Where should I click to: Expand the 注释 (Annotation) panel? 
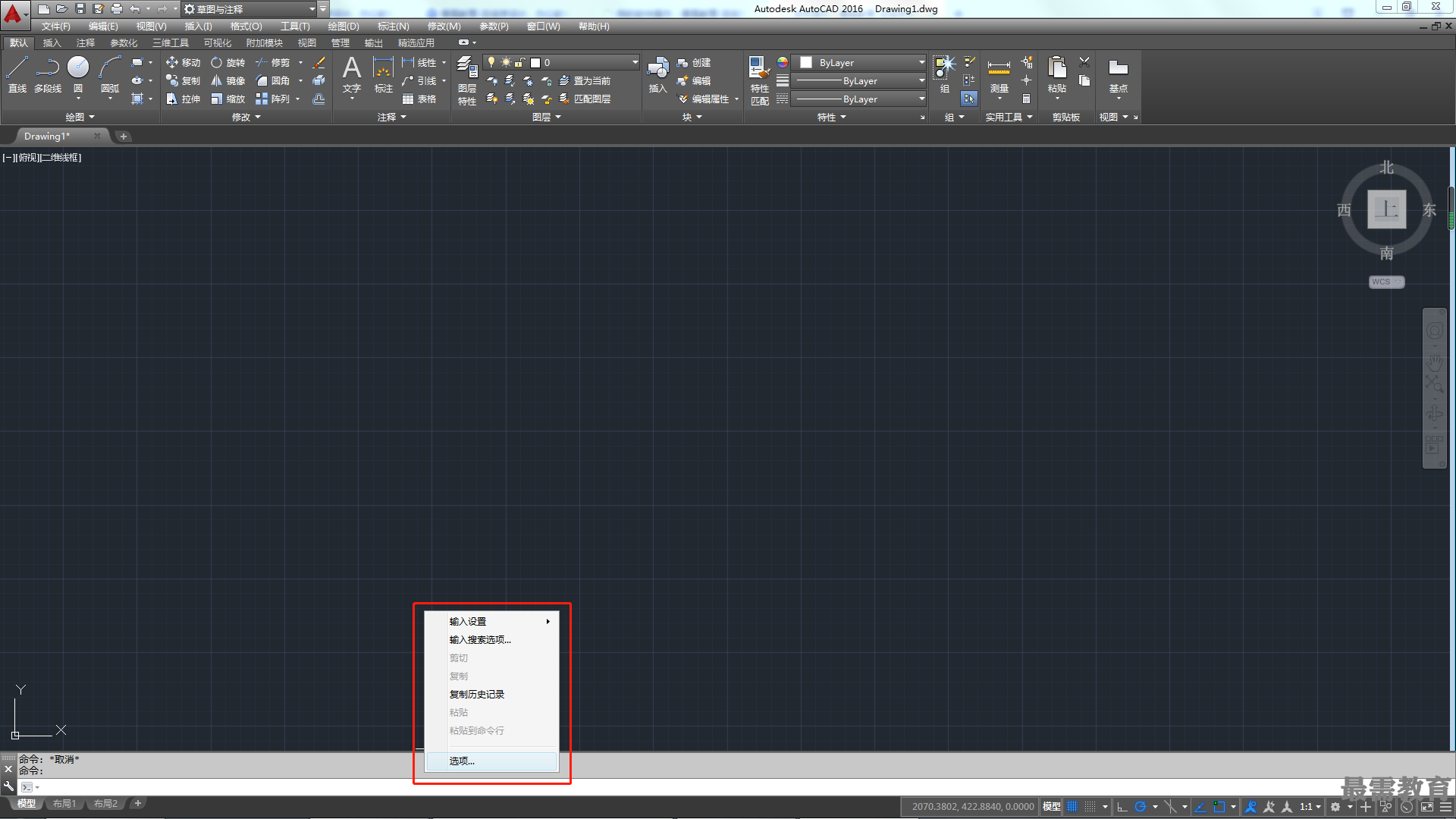pos(392,117)
